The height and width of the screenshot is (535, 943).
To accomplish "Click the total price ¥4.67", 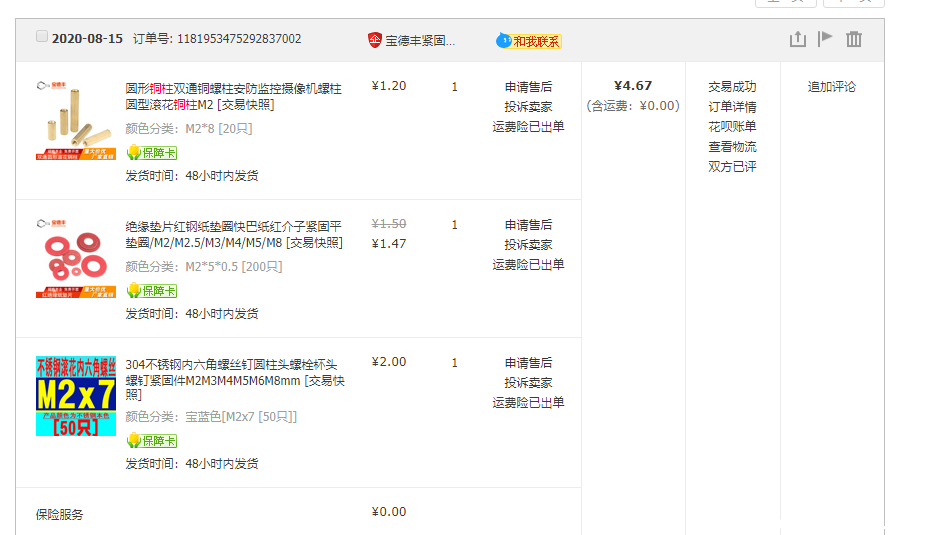I will coord(633,86).
